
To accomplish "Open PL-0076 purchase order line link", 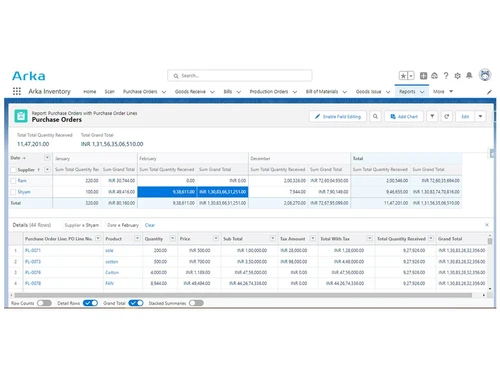I will (x=33, y=272).
